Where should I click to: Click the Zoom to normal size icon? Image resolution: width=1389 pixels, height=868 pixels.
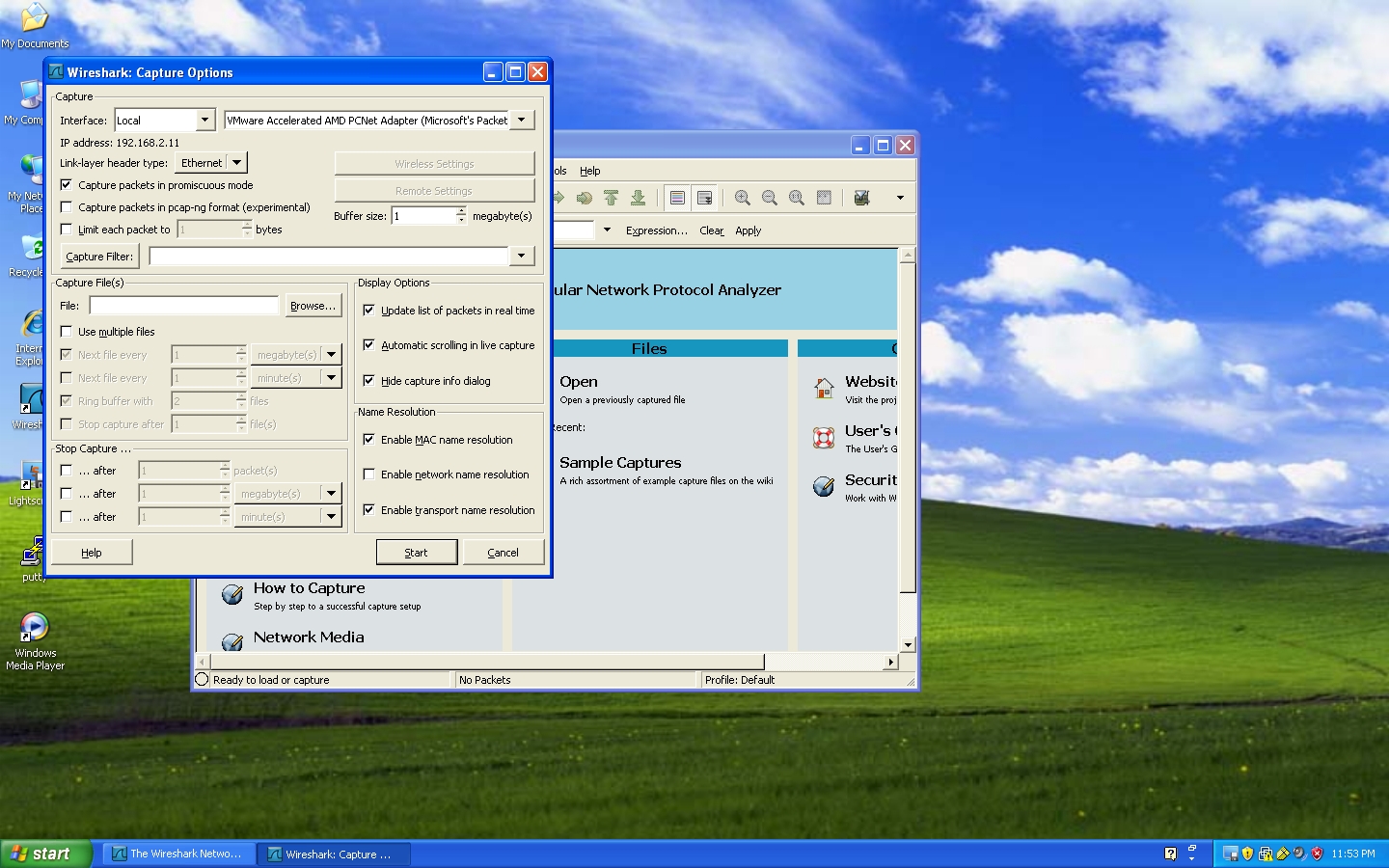pyautogui.click(x=797, y=198)
